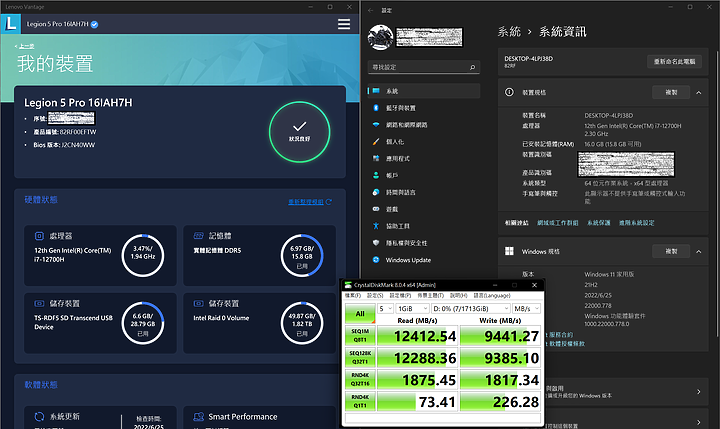720x429 pixels.
Task: Open the Lenovo Vantage hamburger menu
Action: tap(344, 24)
